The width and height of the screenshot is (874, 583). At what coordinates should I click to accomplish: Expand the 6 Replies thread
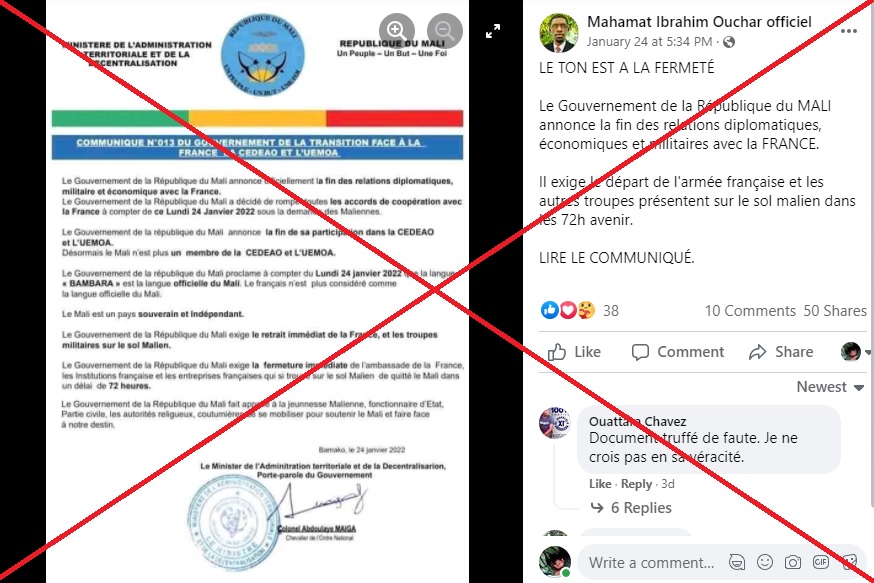click(x=630, y=508)
